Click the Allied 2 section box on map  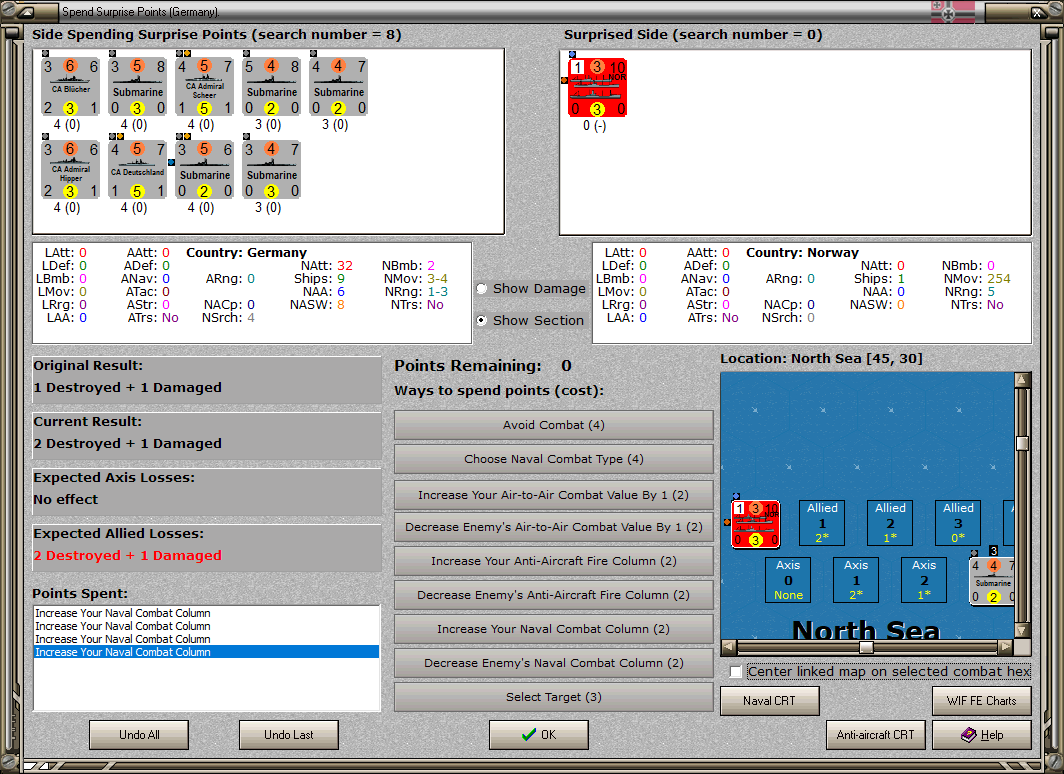click(890, 523)
